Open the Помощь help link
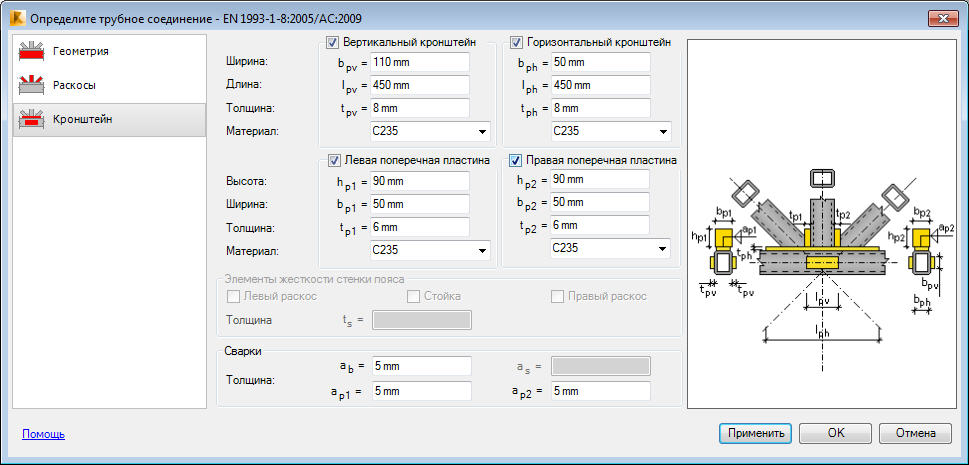 [x=43, y=434]
